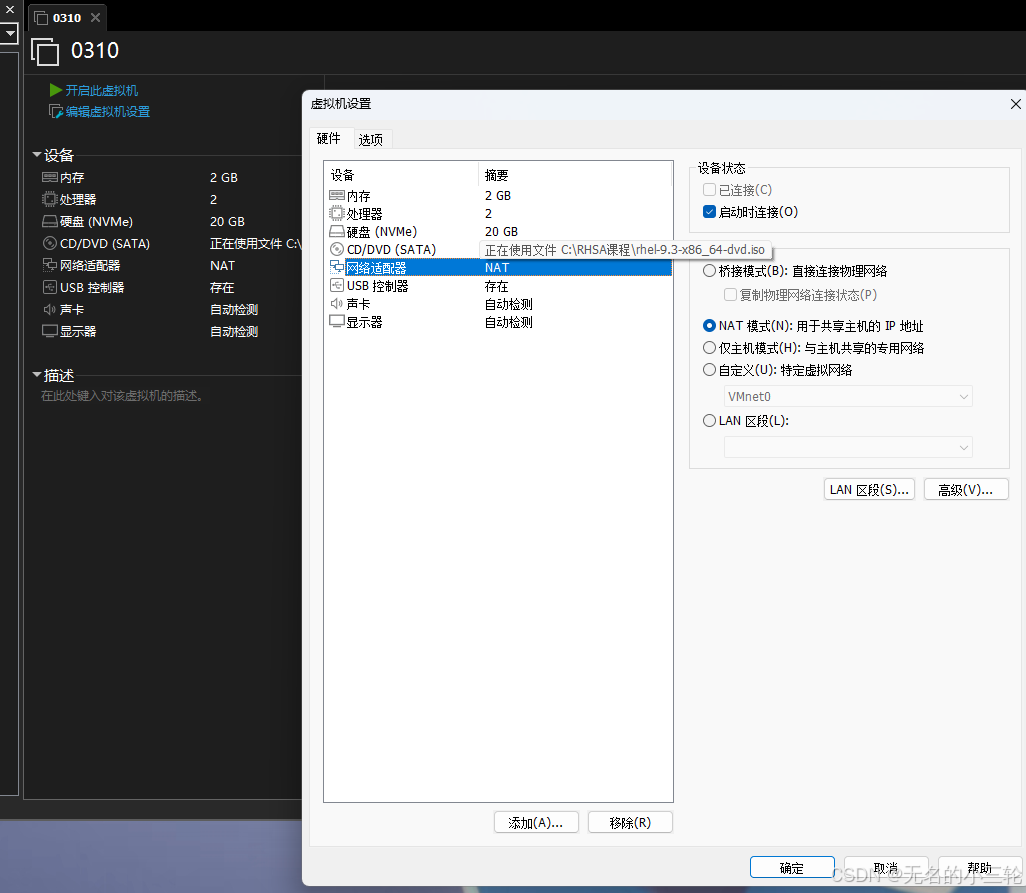Click hard disk (NVMe) icon in dialog list
1026x893 pixels.
336,232
